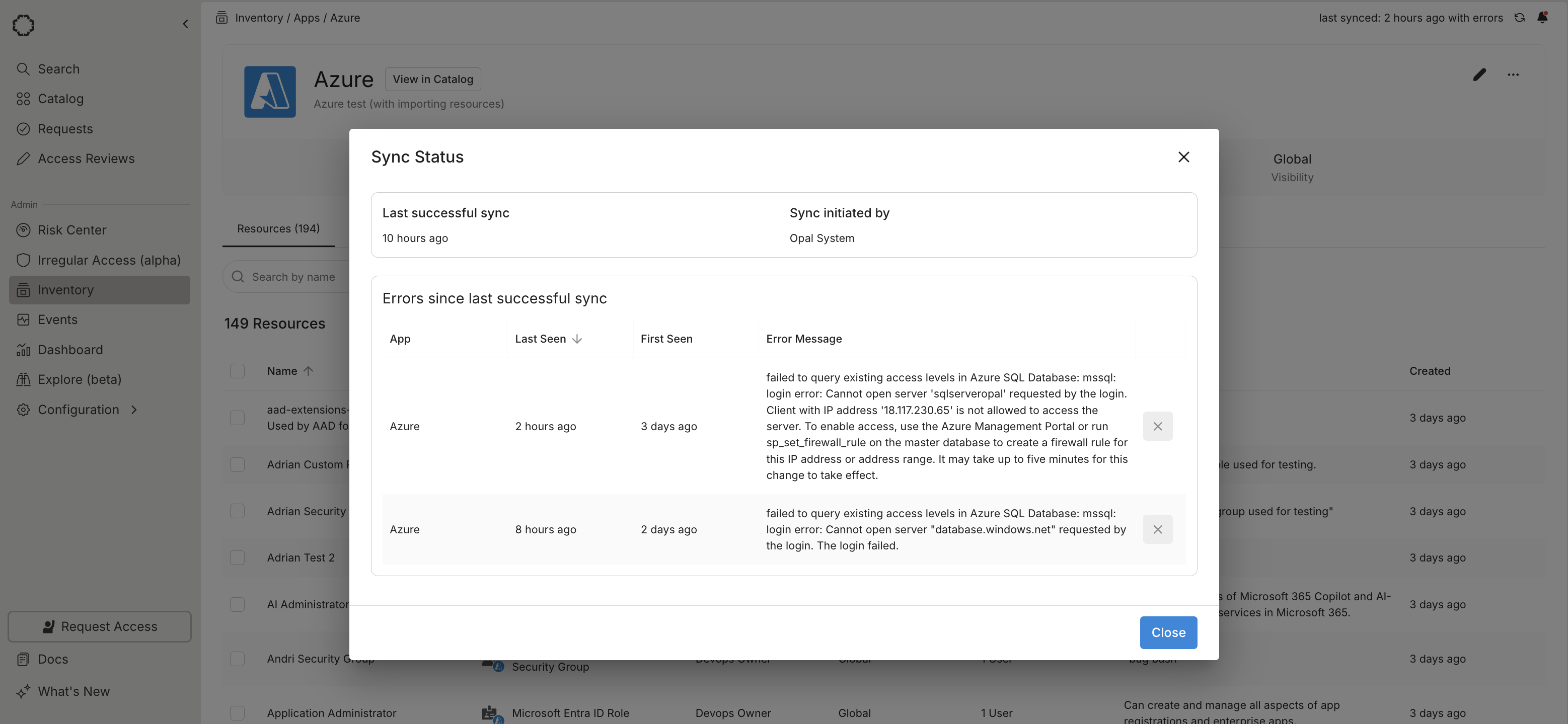Click the View in Catalog button
This screenshot has height=724, width=1568.
[432, 79]
